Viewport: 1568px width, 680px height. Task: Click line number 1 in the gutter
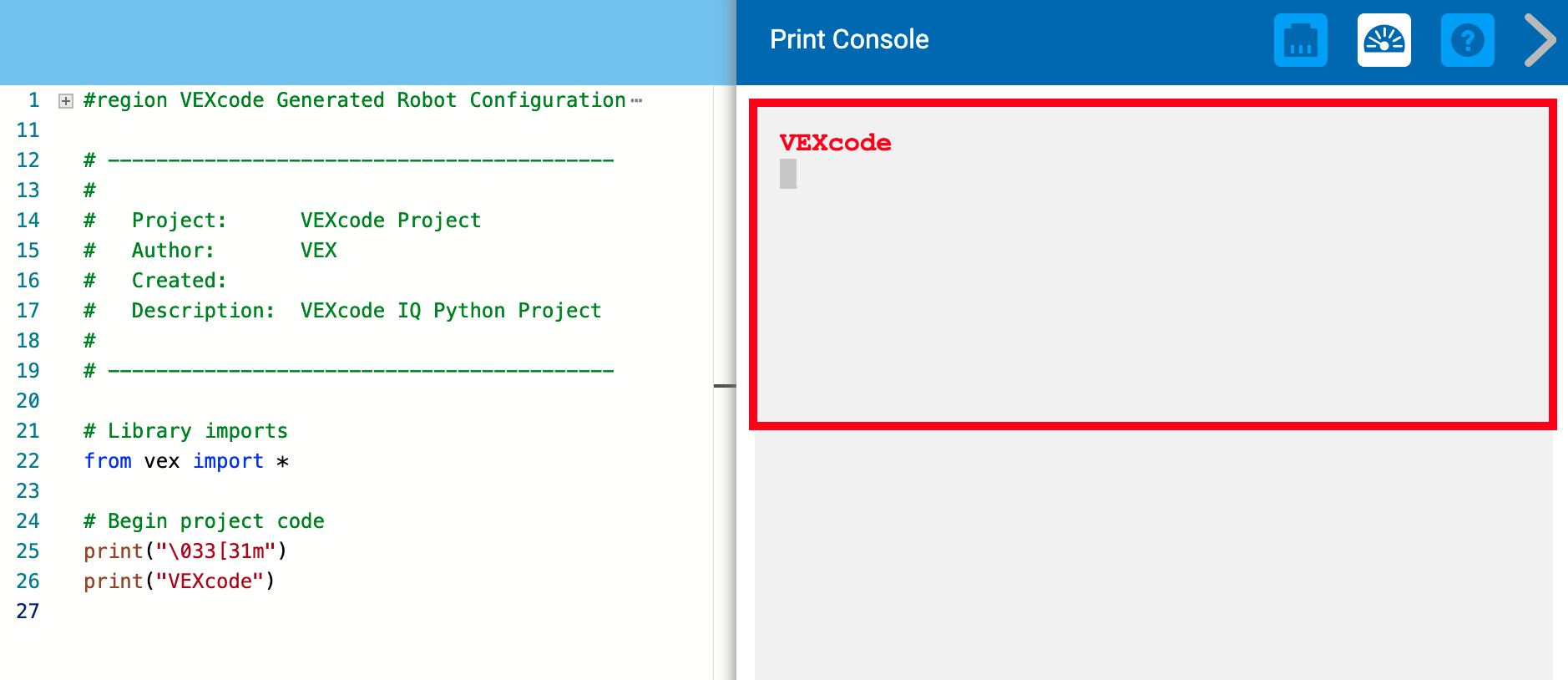tap(33, 100)
